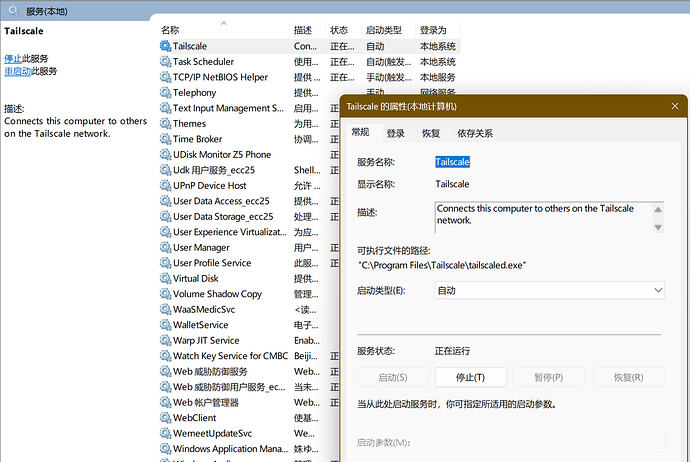Click the UPnP Device Host gear icon
Viewport: 690px width, 462px height.
point(165,186)
